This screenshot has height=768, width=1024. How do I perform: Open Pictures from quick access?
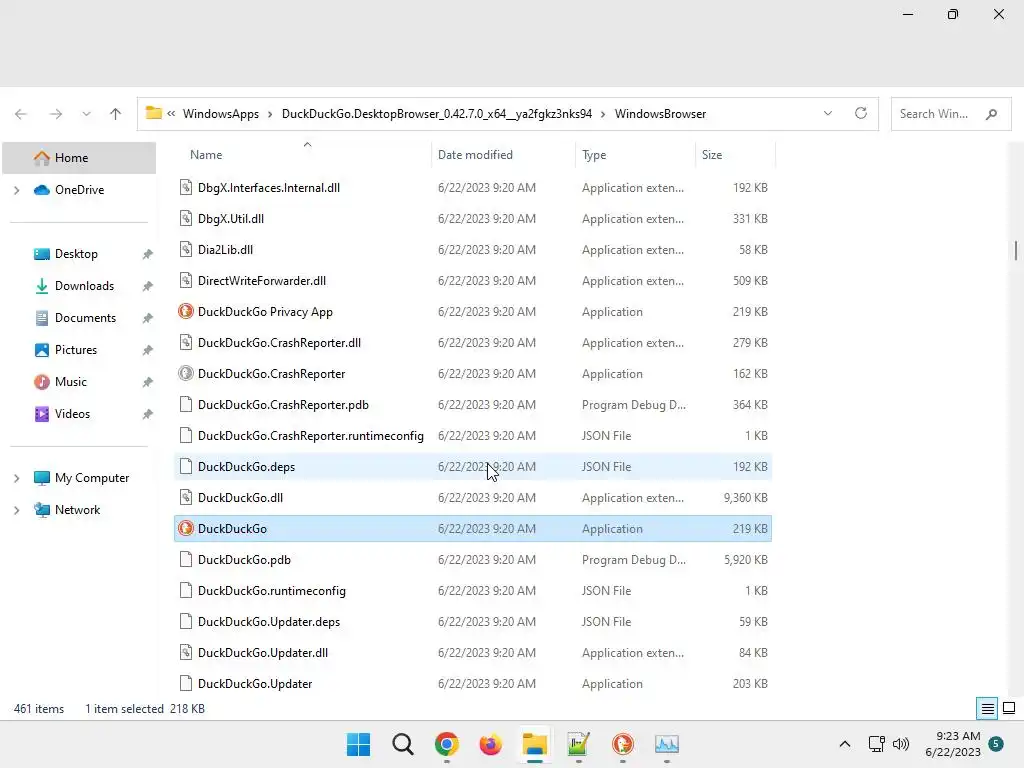pos(76,349)
